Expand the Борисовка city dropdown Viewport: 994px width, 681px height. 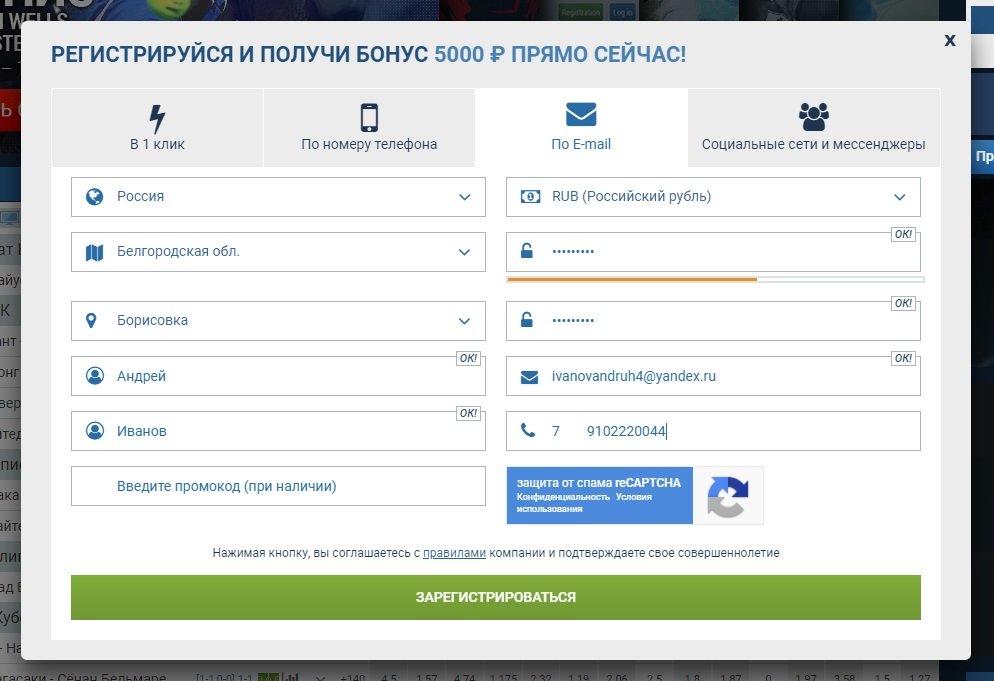click(278, 321)
